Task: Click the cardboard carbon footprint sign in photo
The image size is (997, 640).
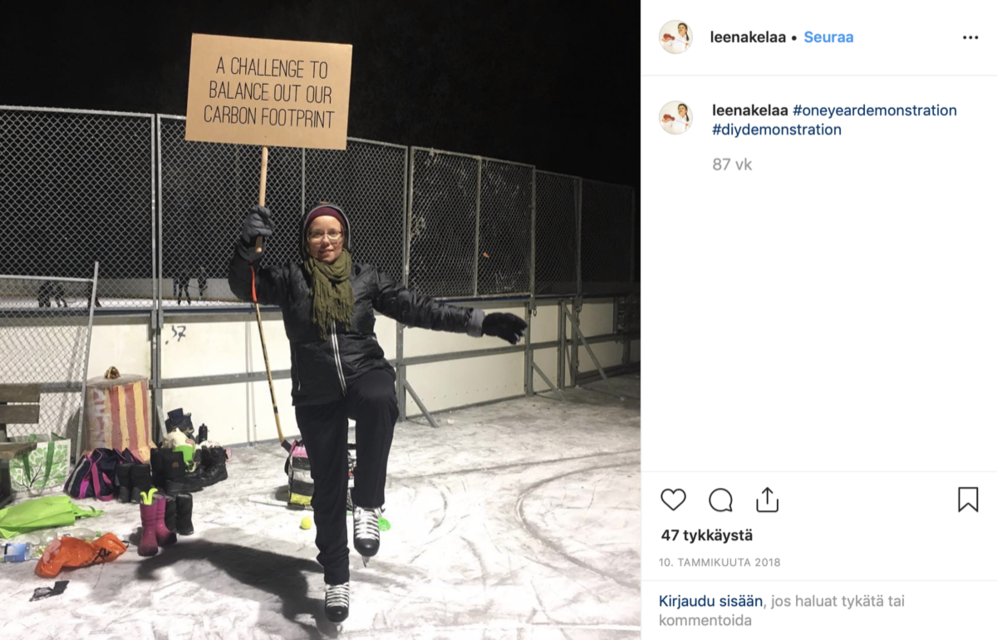Action: 268,92
